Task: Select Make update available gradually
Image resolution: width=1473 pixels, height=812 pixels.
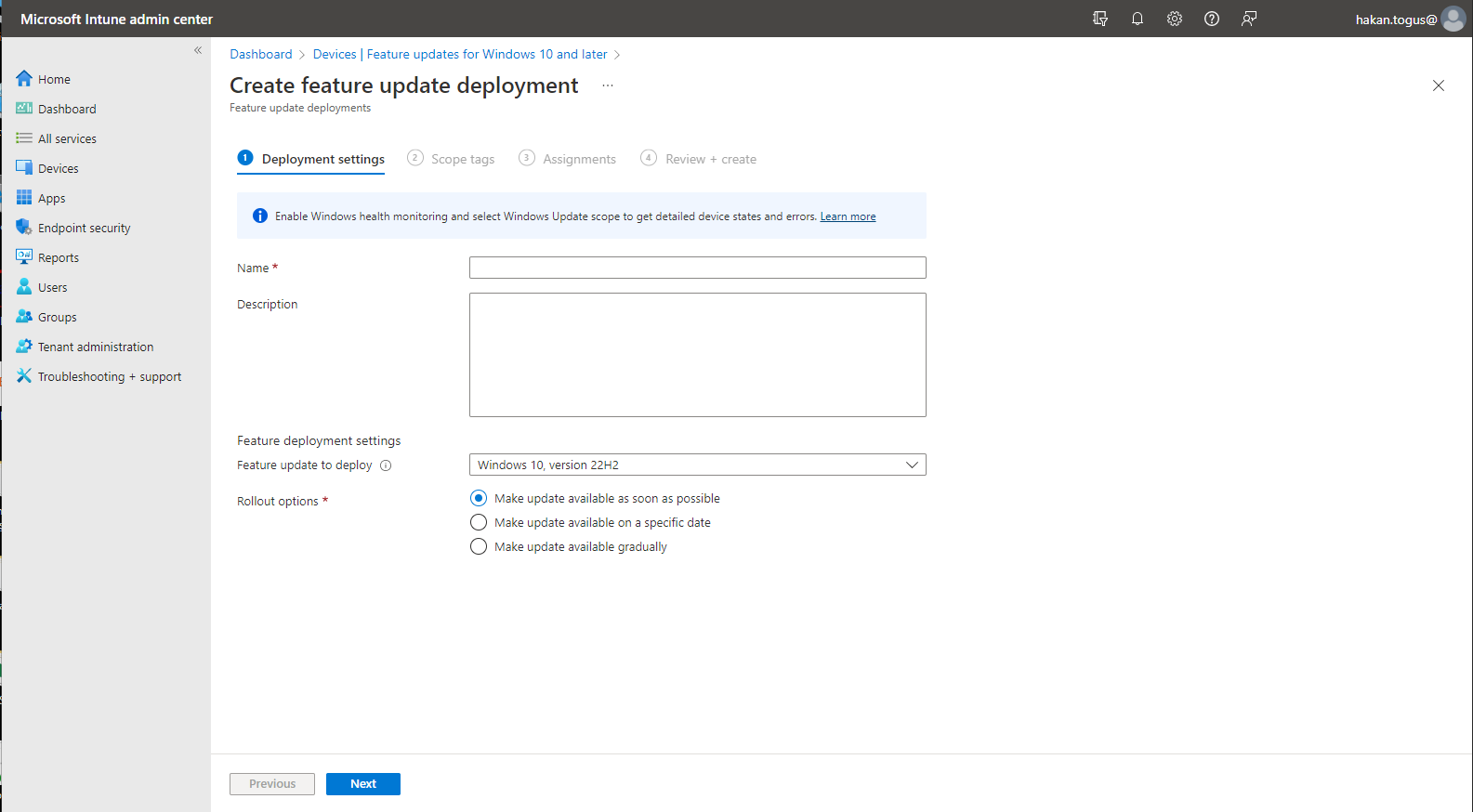Action: [479, 547]
